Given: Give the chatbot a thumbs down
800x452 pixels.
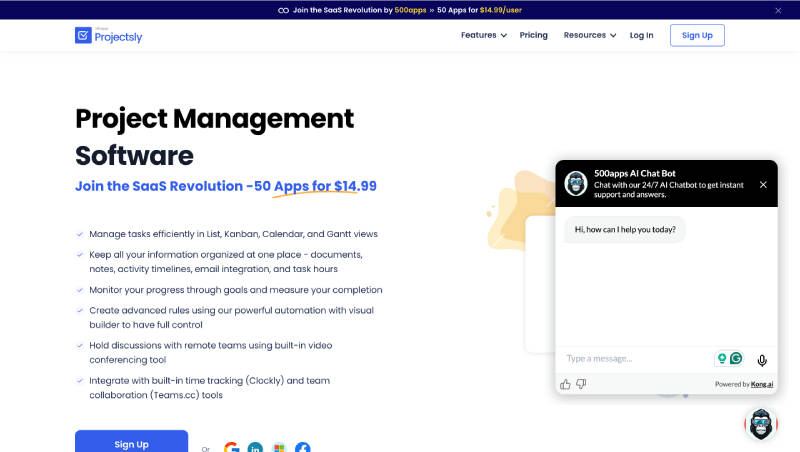Looking at the screenshot, I should point(581,384).
